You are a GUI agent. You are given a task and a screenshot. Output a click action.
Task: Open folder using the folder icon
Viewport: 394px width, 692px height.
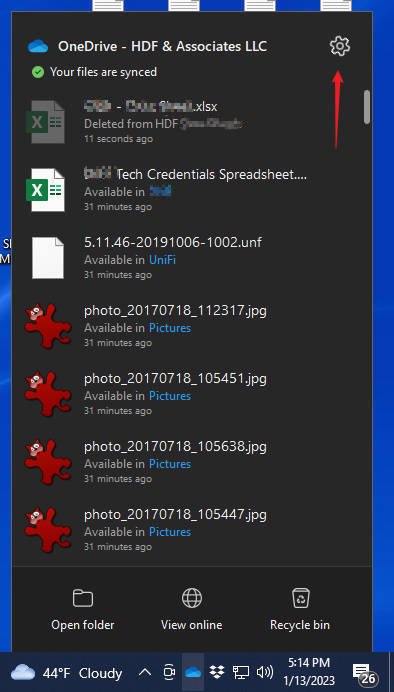click(83, 598)
